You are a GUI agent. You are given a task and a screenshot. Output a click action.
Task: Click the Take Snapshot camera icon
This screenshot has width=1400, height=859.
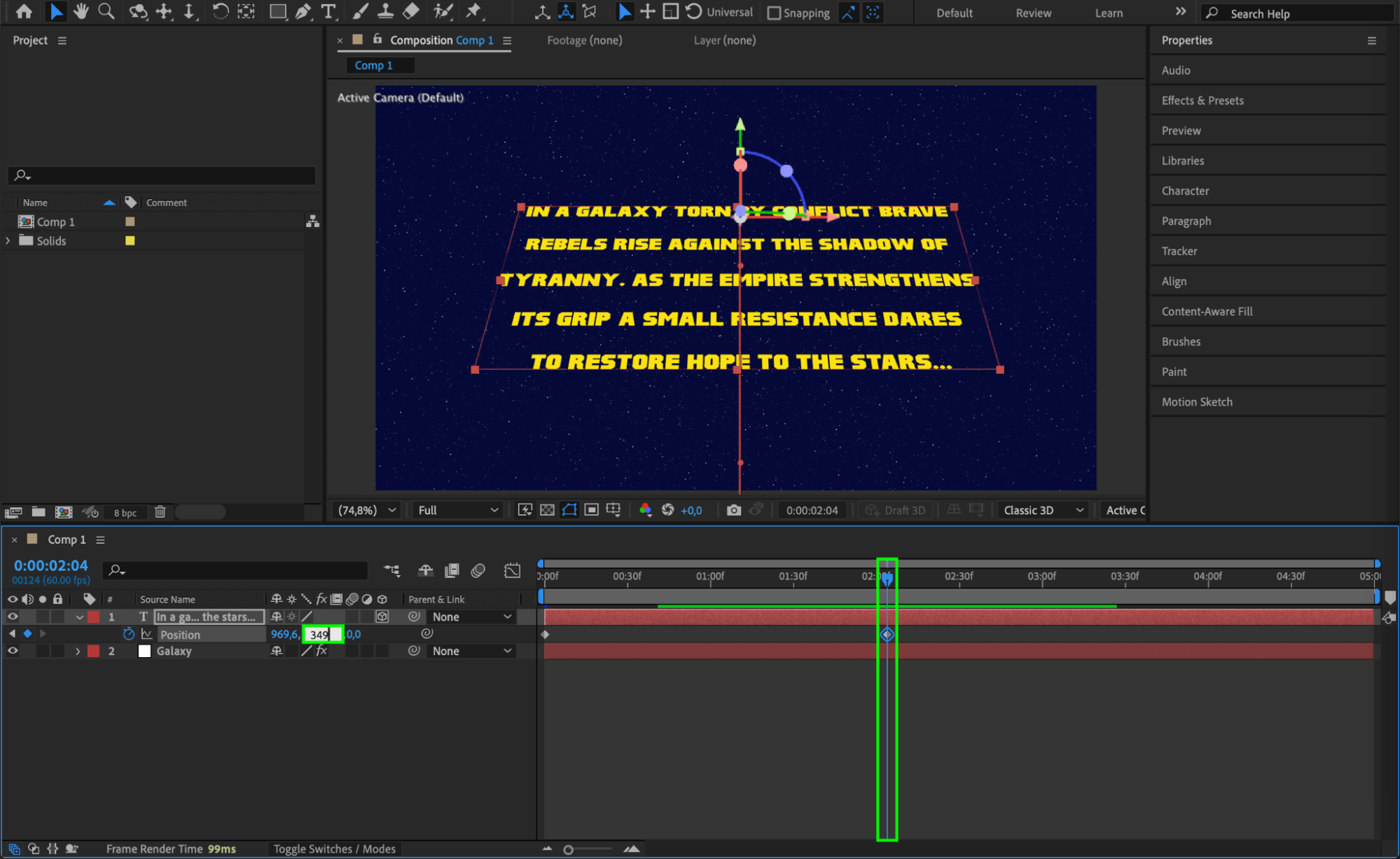point(733,510)
